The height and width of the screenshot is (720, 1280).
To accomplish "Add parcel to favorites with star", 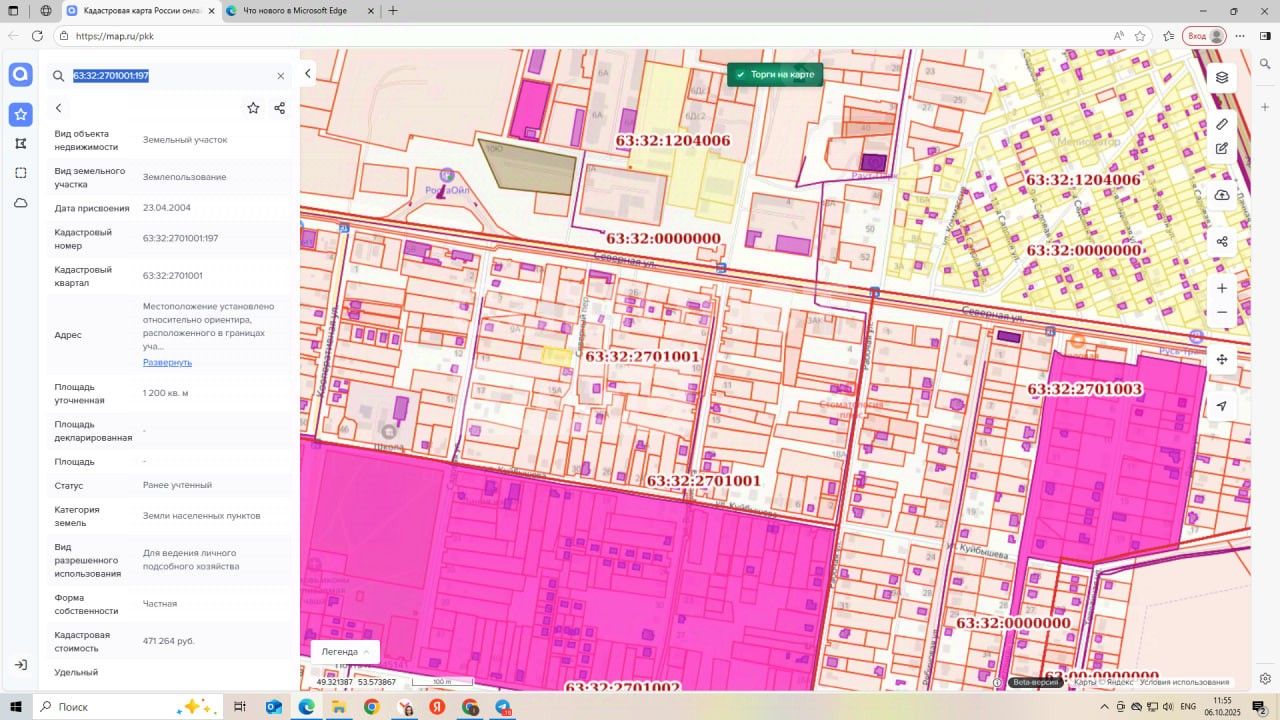I will [x=253, y=108].
